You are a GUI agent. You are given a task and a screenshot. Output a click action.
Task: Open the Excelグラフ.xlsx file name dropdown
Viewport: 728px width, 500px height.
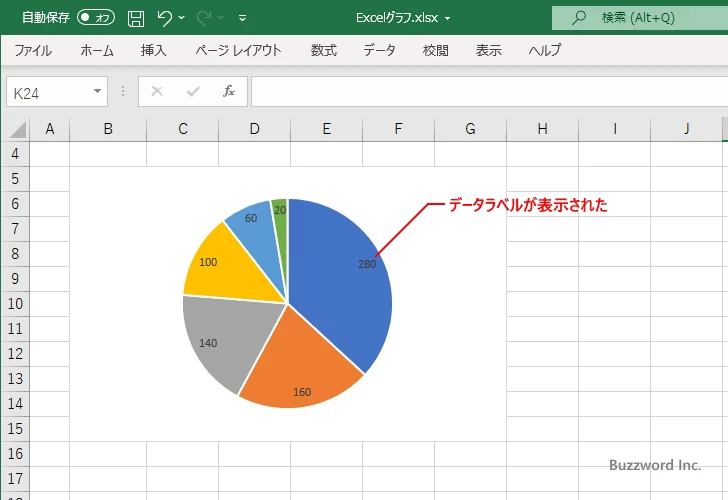pos(448,18)
